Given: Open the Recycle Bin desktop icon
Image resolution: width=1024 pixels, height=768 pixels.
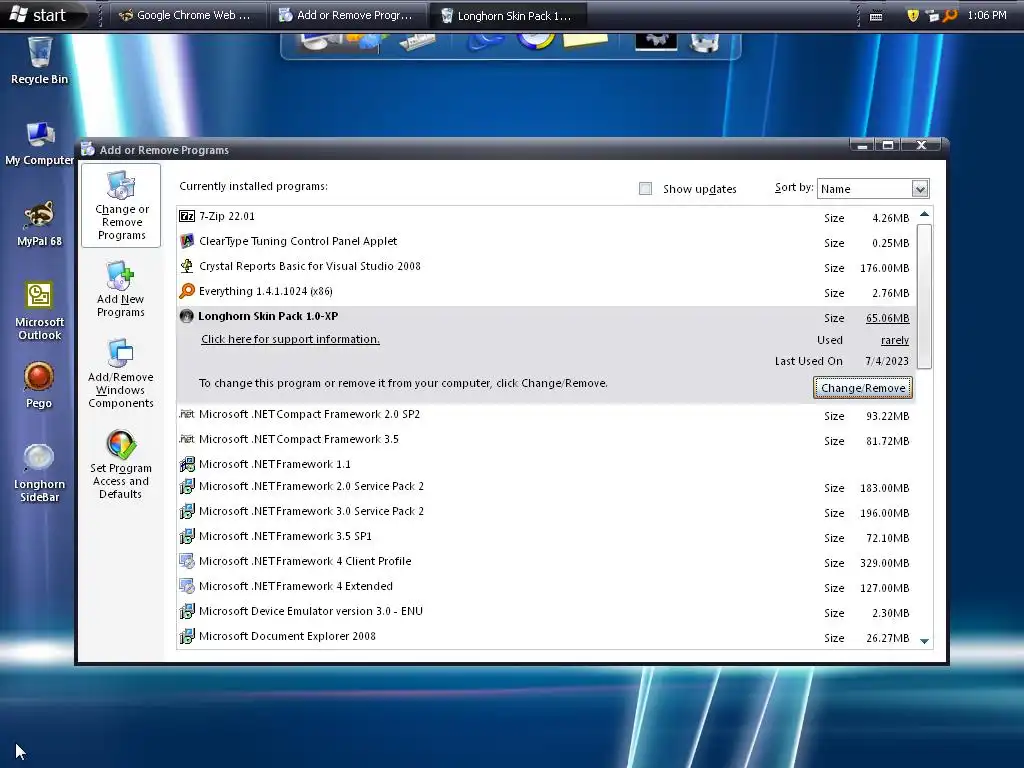Looking at the screenshot, I should click(x=39, y=60).
